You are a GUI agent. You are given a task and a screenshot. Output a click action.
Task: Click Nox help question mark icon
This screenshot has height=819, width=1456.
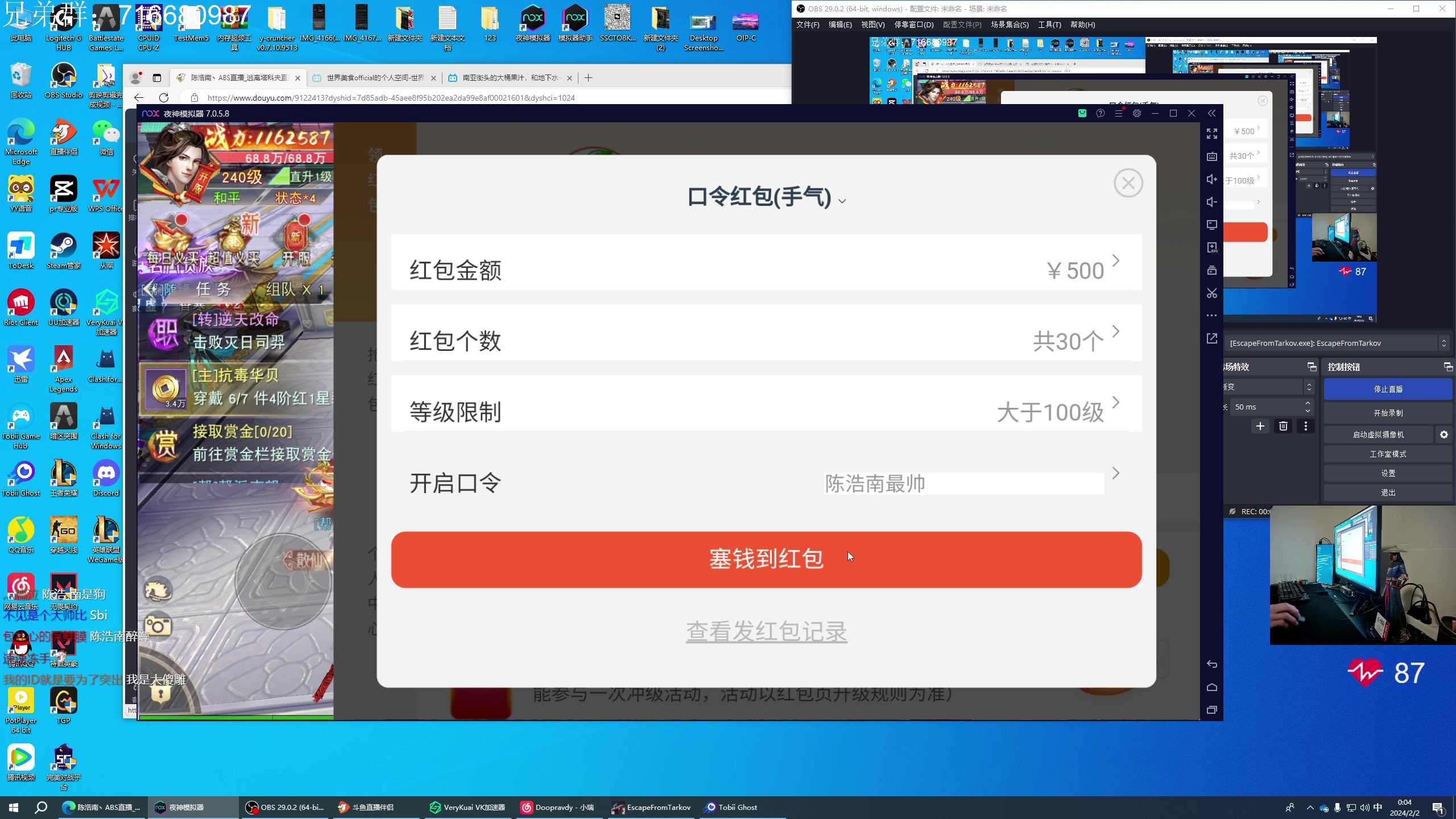click(1101, 113)
